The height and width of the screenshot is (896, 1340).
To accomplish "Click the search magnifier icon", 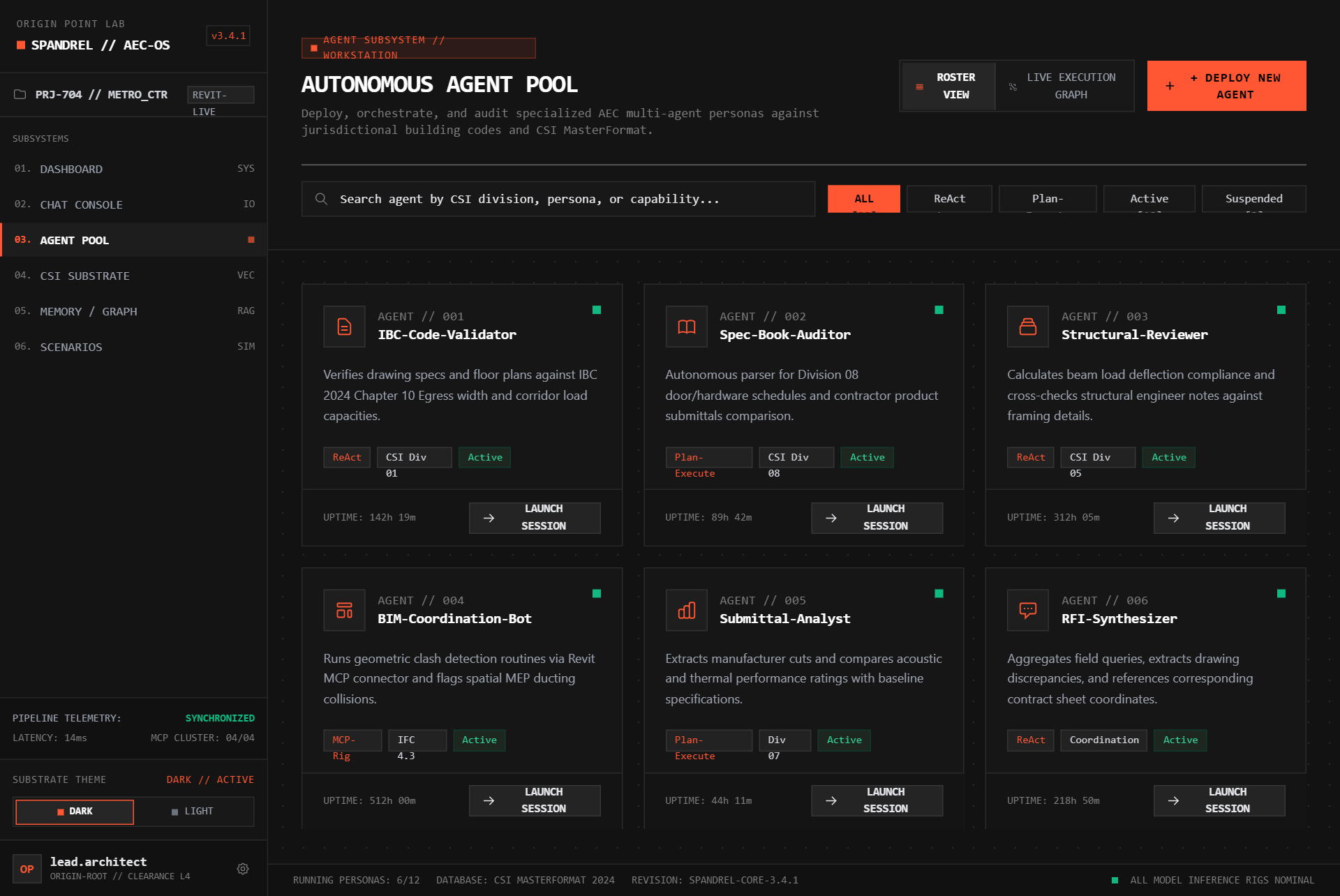I will [321, 199].
